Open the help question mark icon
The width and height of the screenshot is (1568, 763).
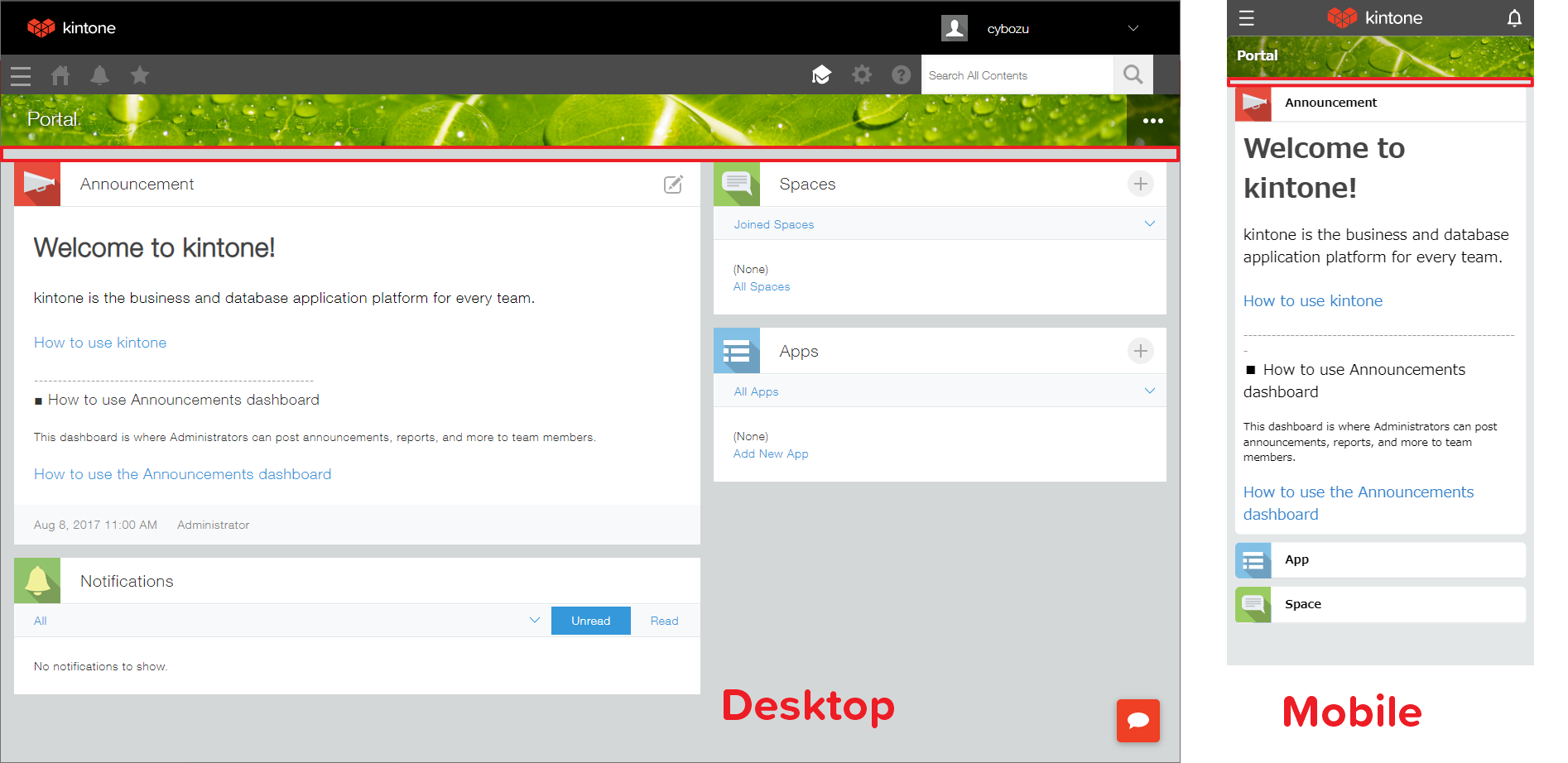[902, 75]
